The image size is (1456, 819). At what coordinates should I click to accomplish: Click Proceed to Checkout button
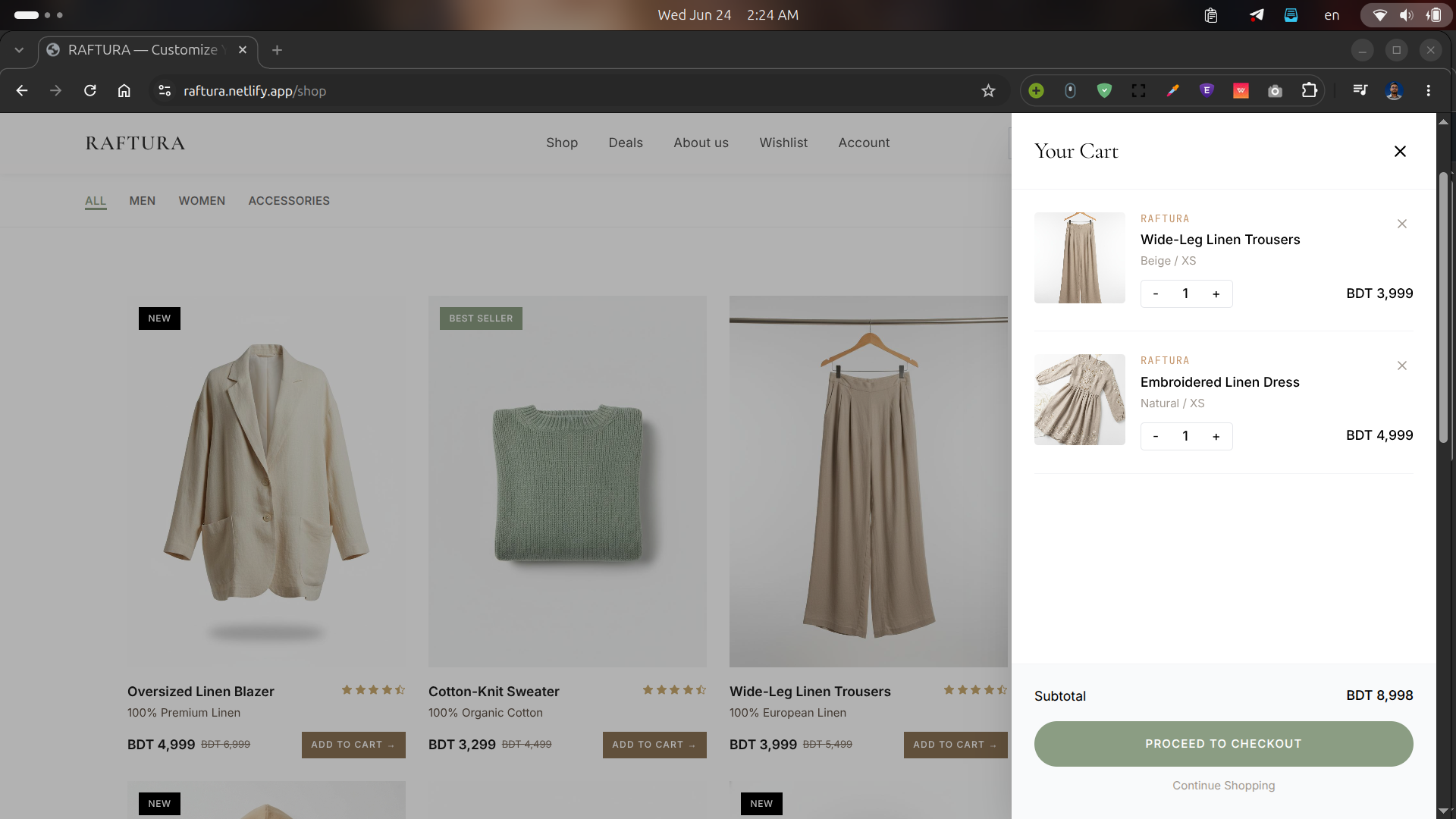pos(1223,744)
